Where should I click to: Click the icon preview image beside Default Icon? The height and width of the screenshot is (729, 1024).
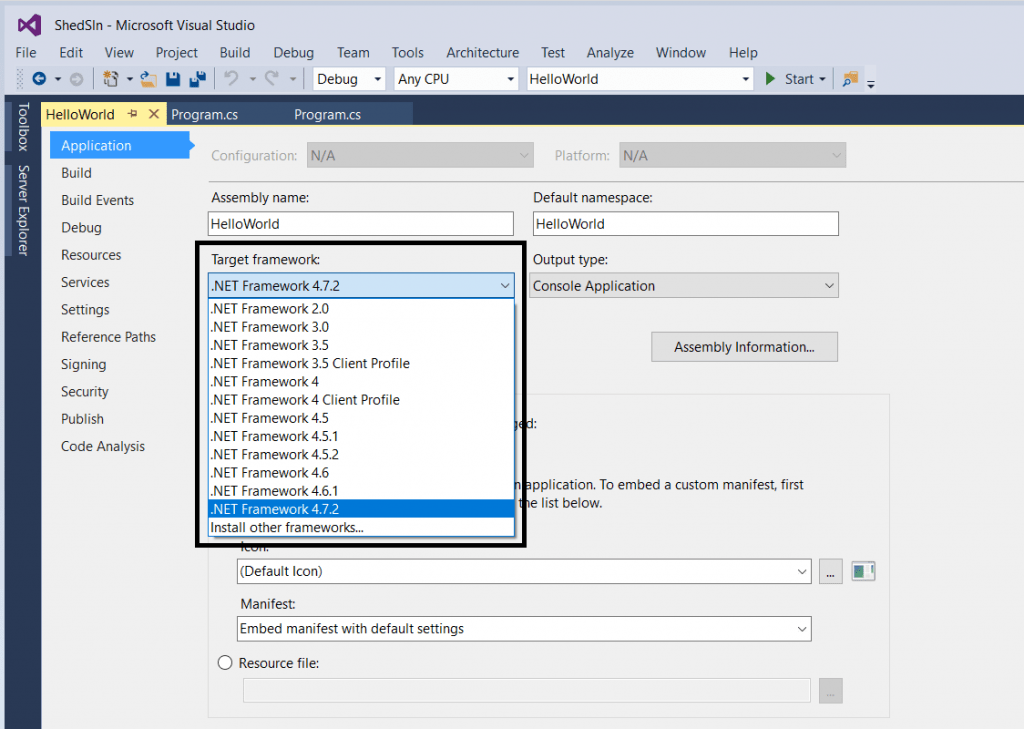click(863, 572)
